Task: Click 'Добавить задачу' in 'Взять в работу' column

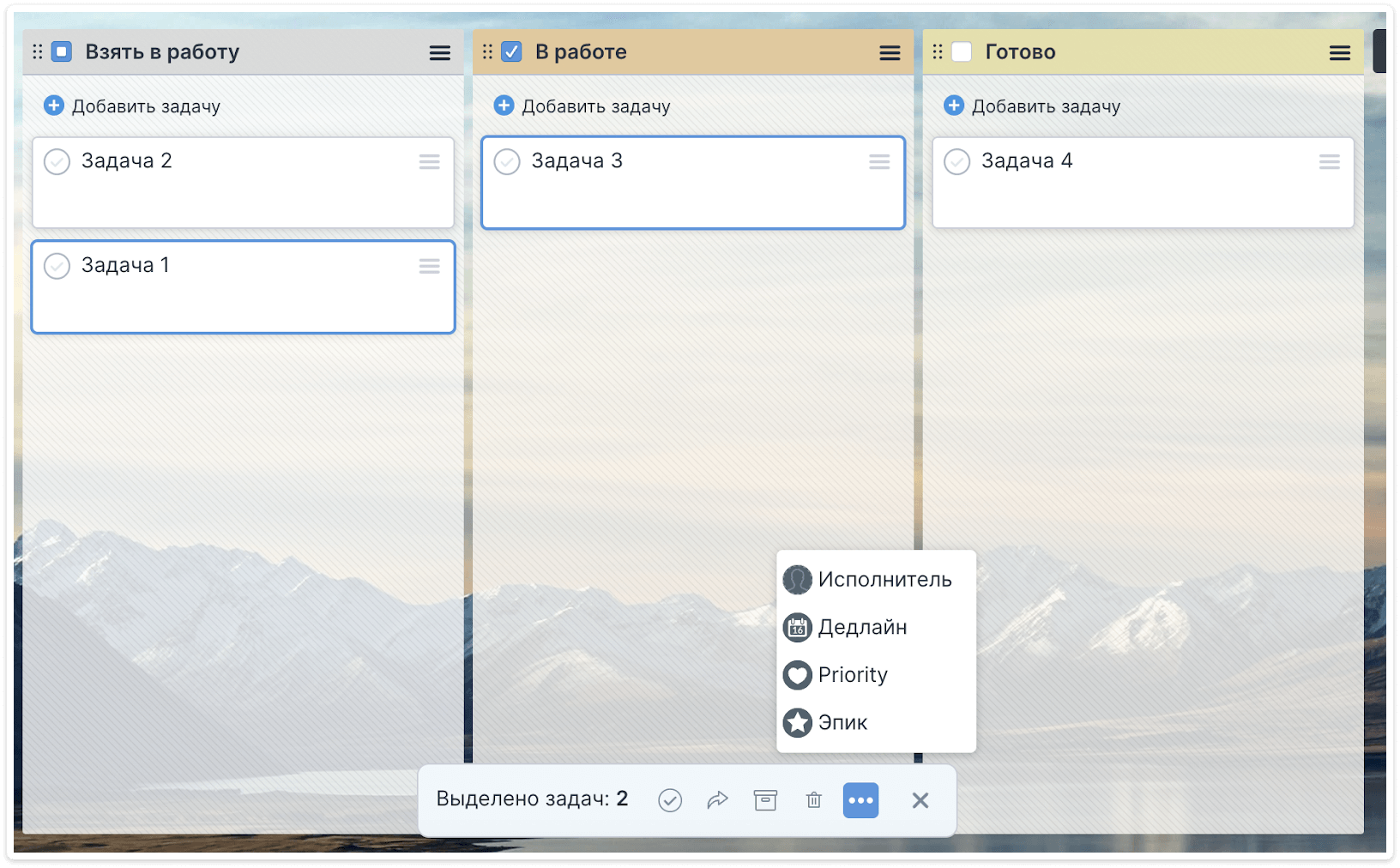Action: (145, 106)
